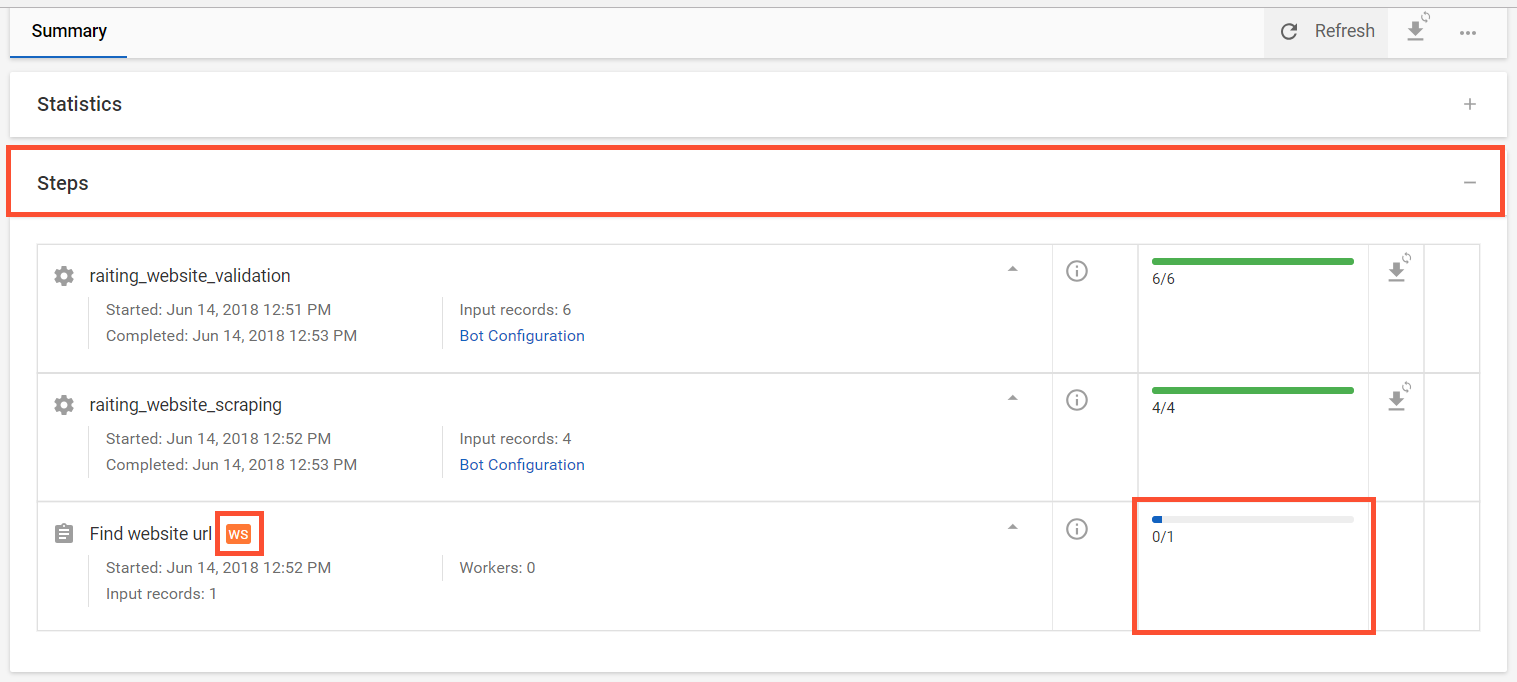This screenshot has height=682, width=1517.
Task: Click gear icon of raiting_website_validation
Action: (64, 276)
